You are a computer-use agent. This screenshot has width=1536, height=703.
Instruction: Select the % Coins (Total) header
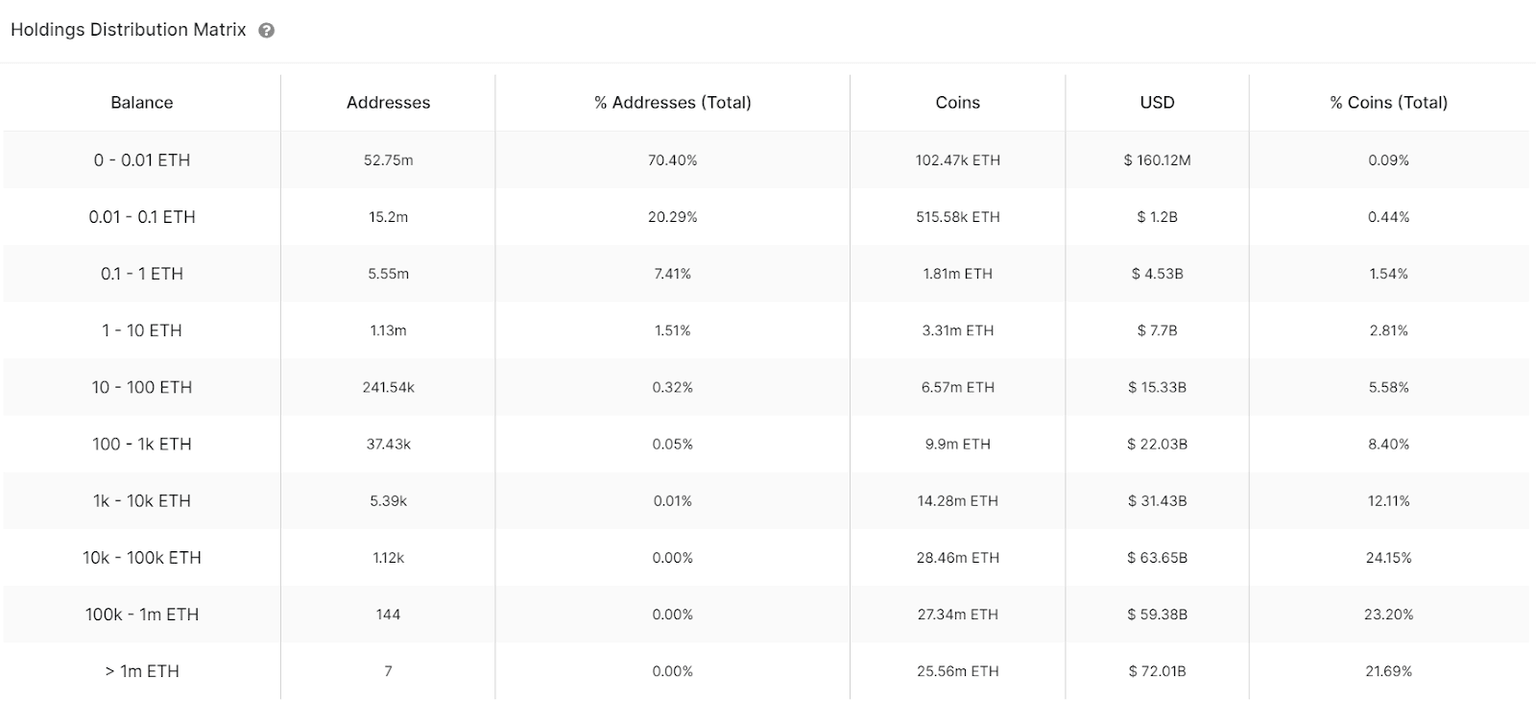(x=1388, y=102)
